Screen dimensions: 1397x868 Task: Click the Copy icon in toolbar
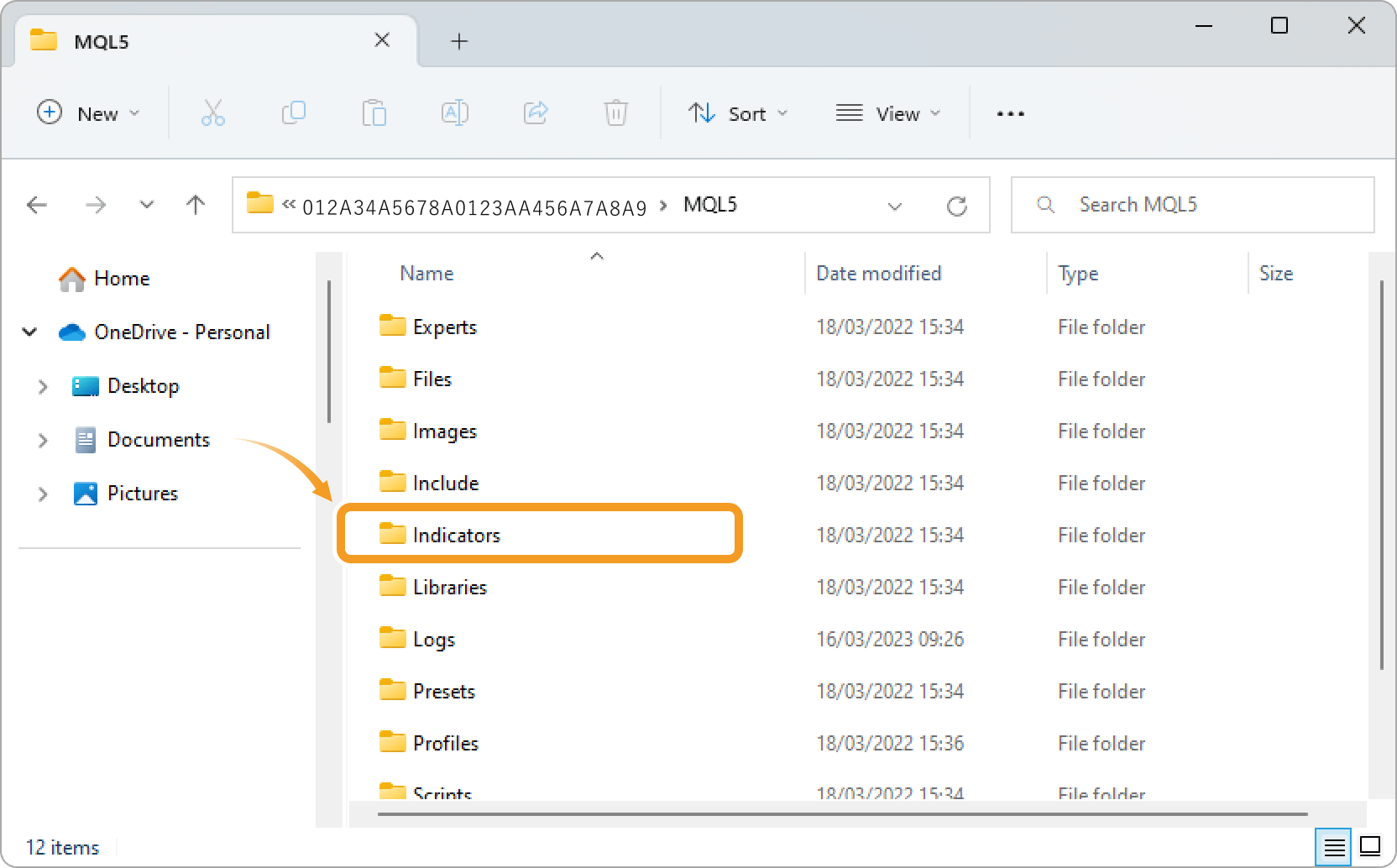[293, 112]
